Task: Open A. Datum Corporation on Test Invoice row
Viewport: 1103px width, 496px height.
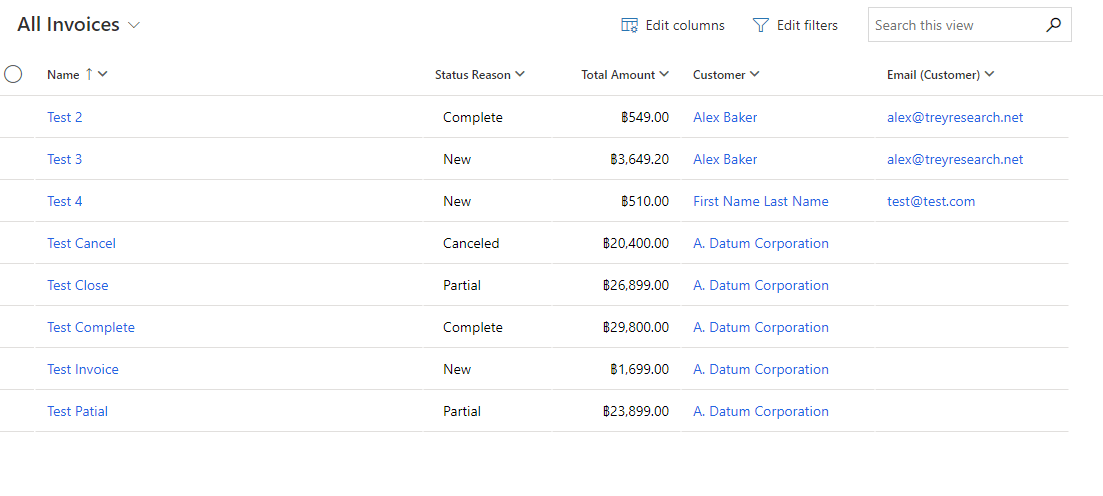Action: coord(760,369)
